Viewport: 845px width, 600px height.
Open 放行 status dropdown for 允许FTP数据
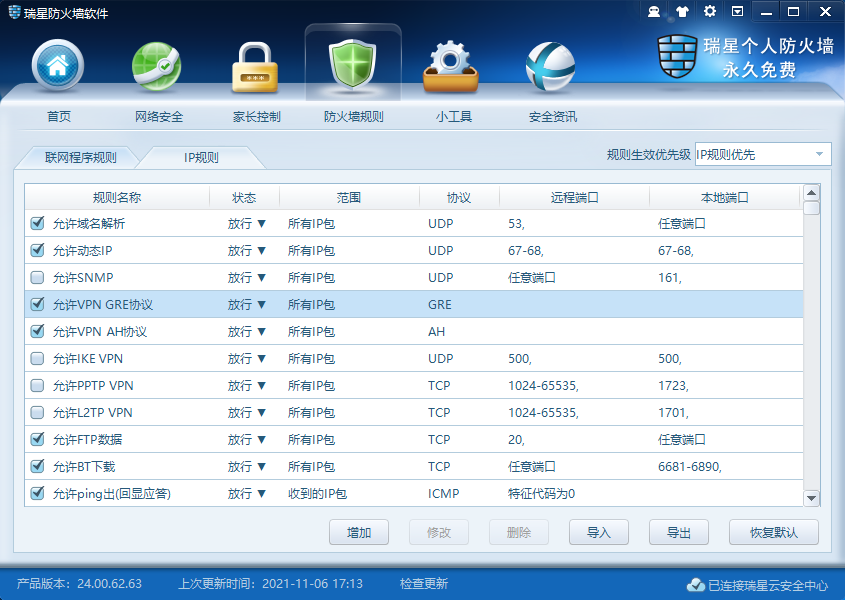click(246, 439)
